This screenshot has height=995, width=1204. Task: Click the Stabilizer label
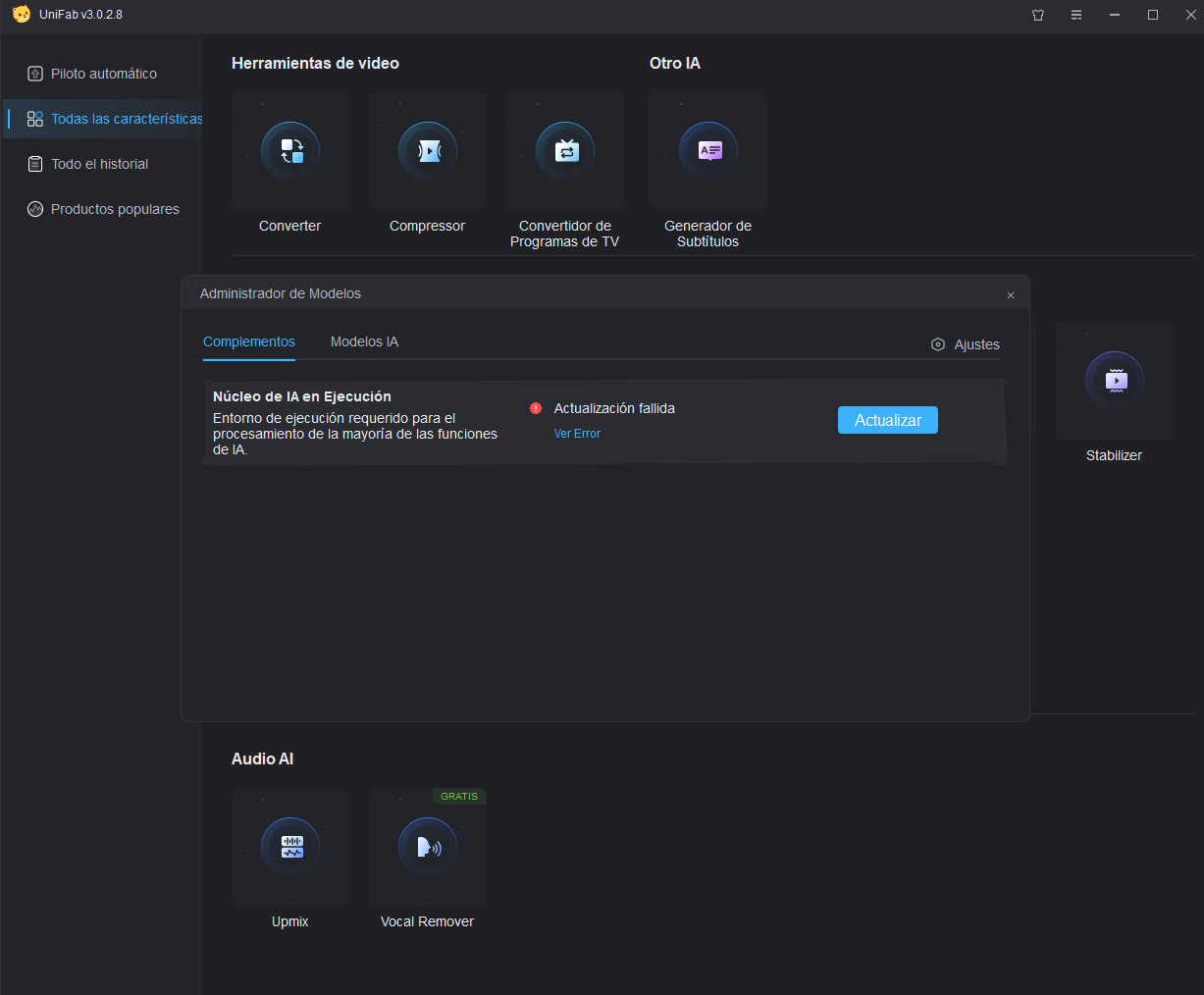(x=1115, y=455)
